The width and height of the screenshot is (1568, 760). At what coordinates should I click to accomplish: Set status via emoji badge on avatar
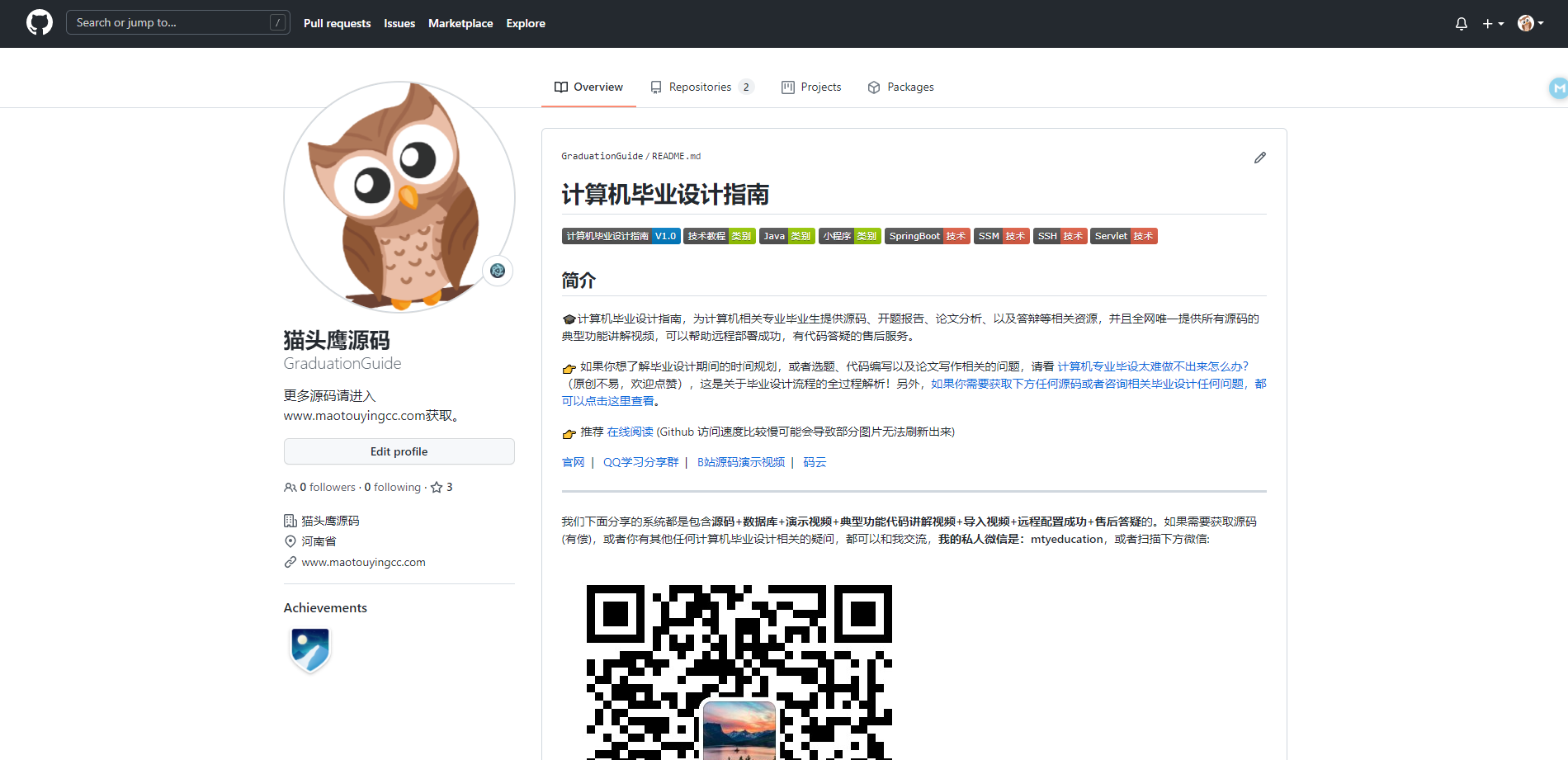pos(498,271)
